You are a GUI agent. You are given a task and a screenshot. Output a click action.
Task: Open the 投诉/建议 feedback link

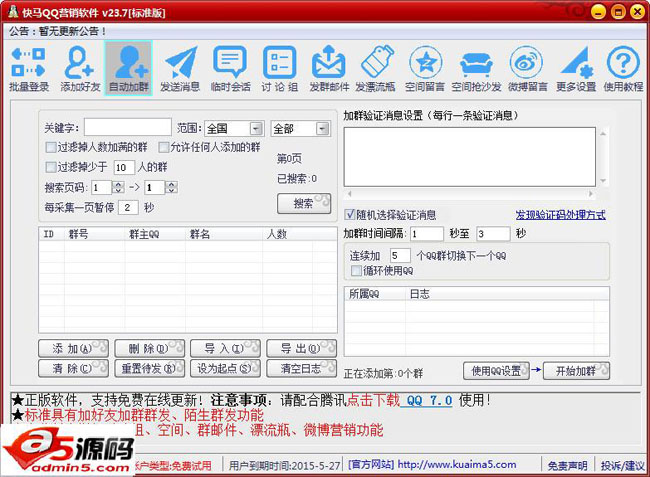(x=623, y=466)
